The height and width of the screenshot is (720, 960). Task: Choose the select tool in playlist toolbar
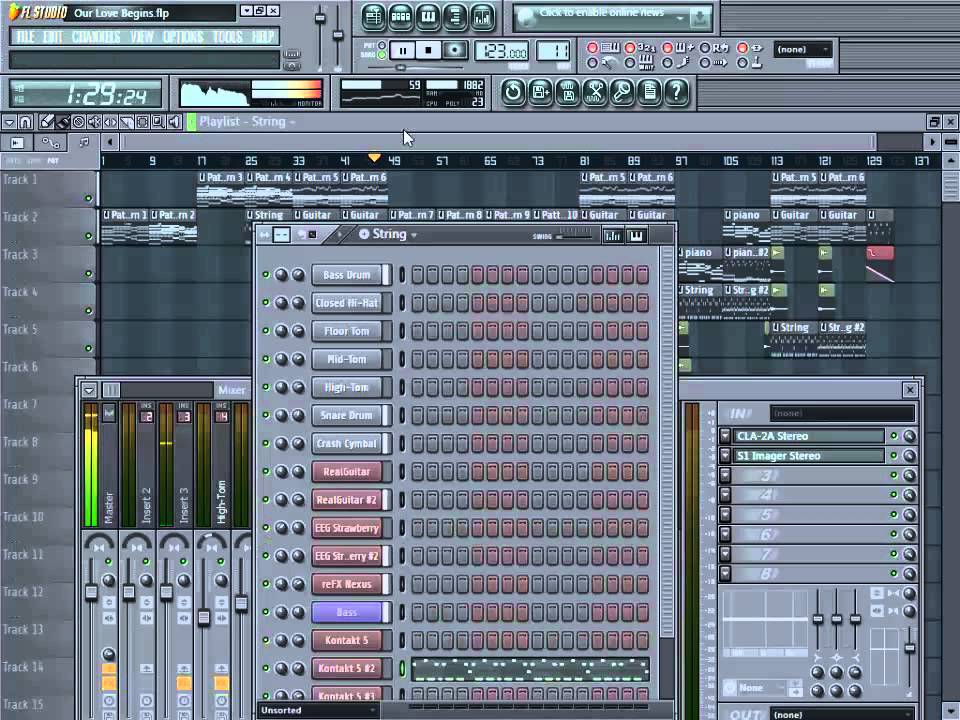click(142, 122)
